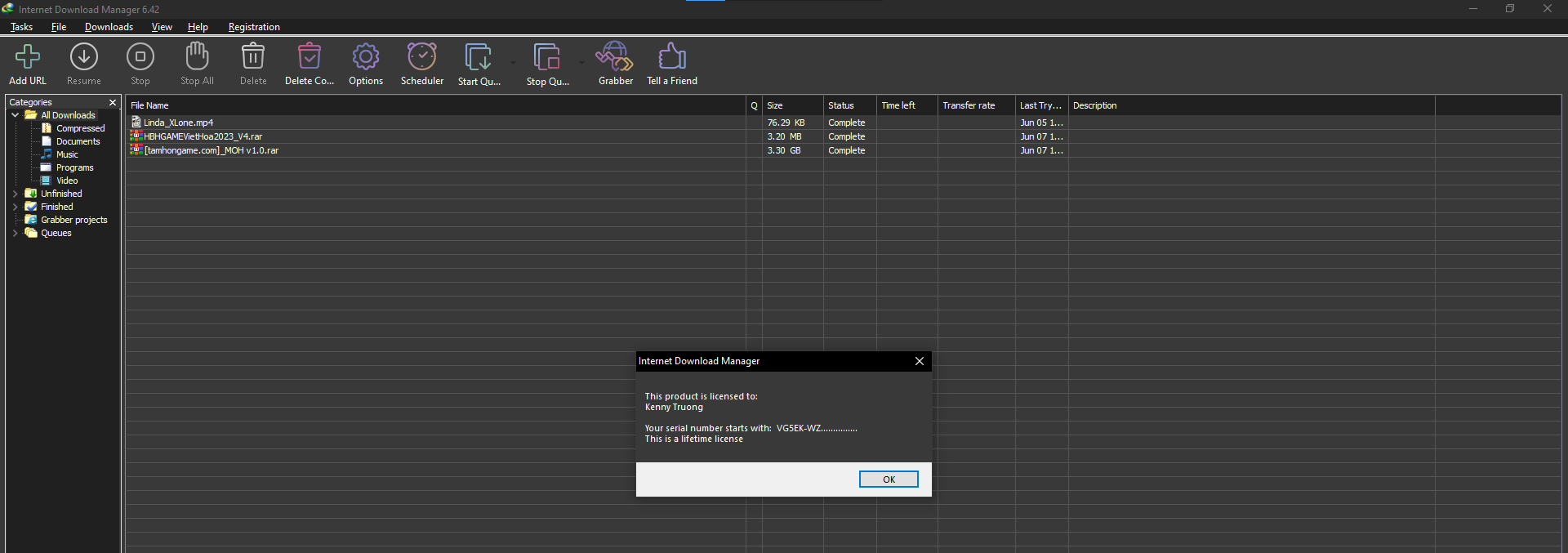
Task: Click OK in the license dialog
Action: [889, 479]
